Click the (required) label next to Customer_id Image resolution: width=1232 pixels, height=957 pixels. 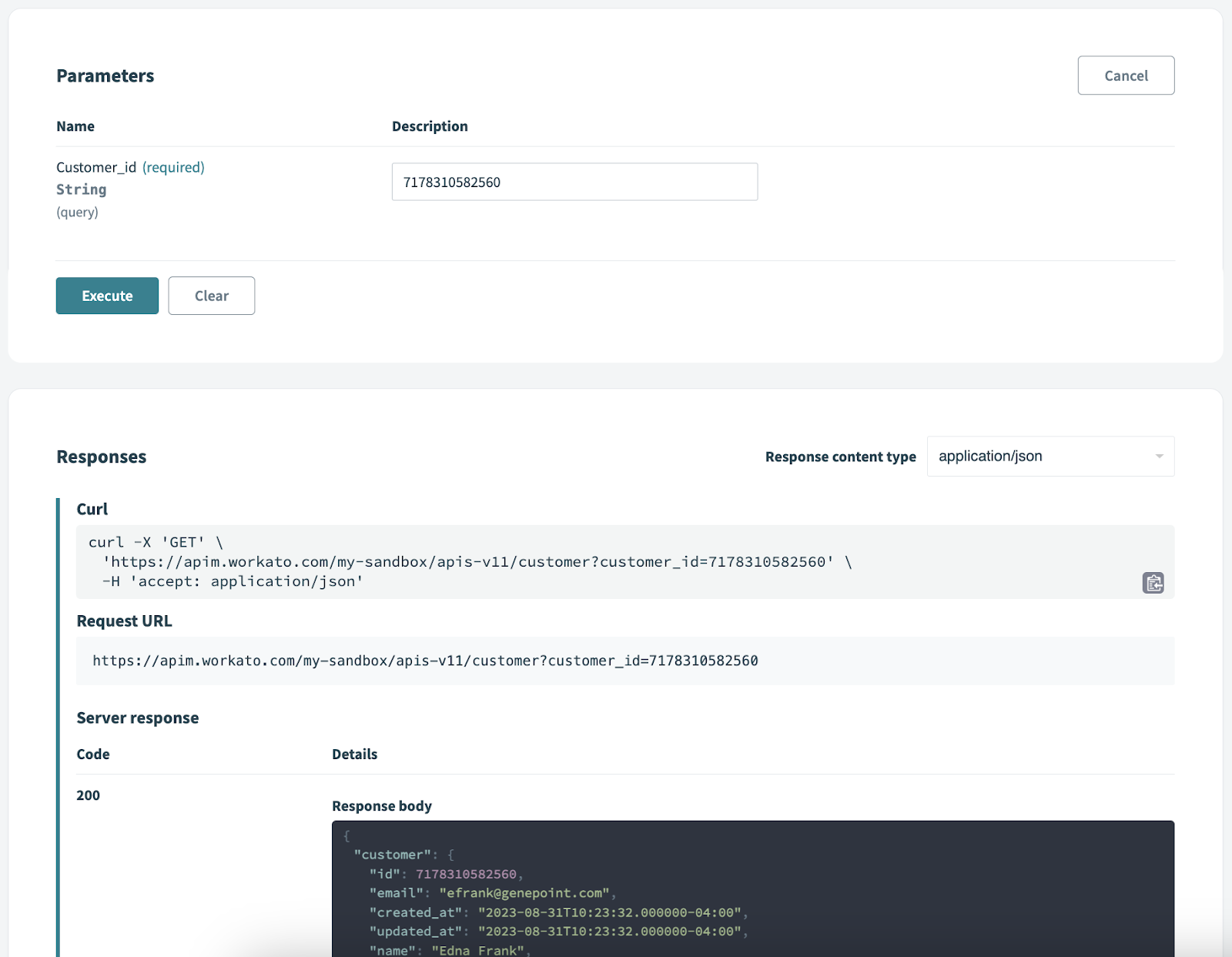(173, 166)
